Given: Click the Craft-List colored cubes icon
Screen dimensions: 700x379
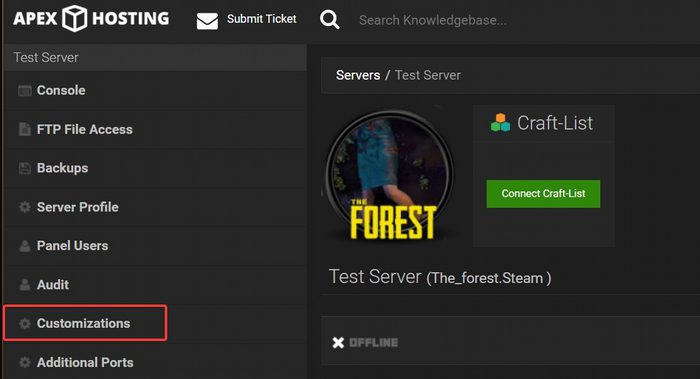Looking at the screenshot, I should pyautogui.click(x=500, y=123).
